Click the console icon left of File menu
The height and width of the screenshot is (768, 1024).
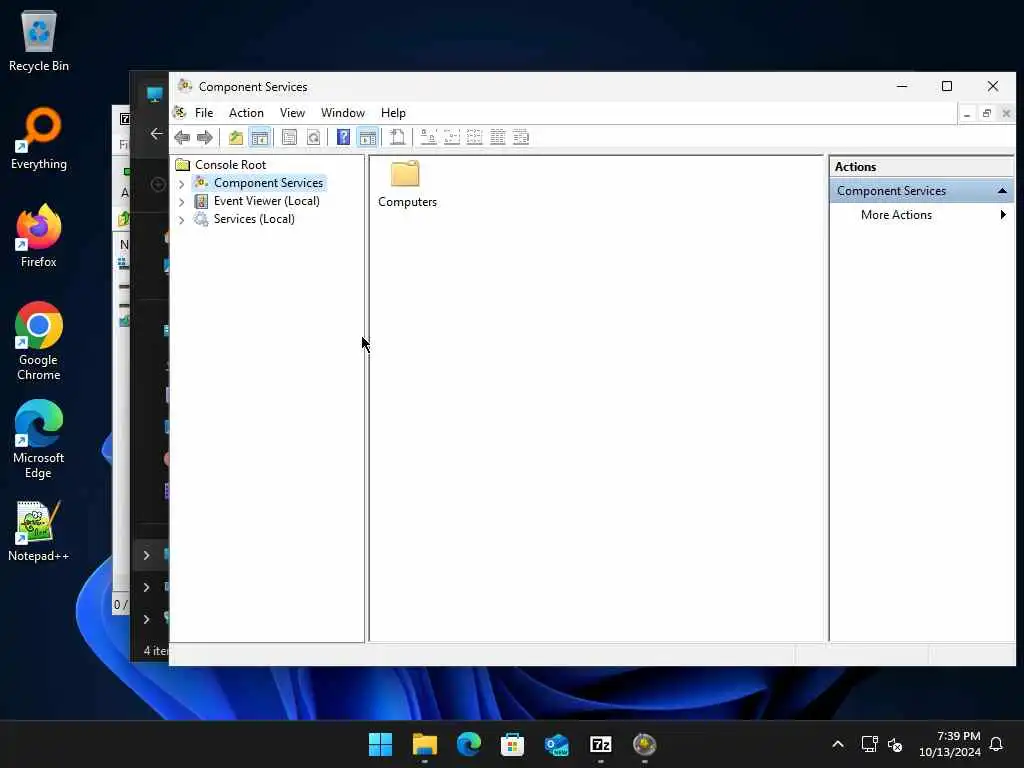pyautogui.click(x=180, y=113)
